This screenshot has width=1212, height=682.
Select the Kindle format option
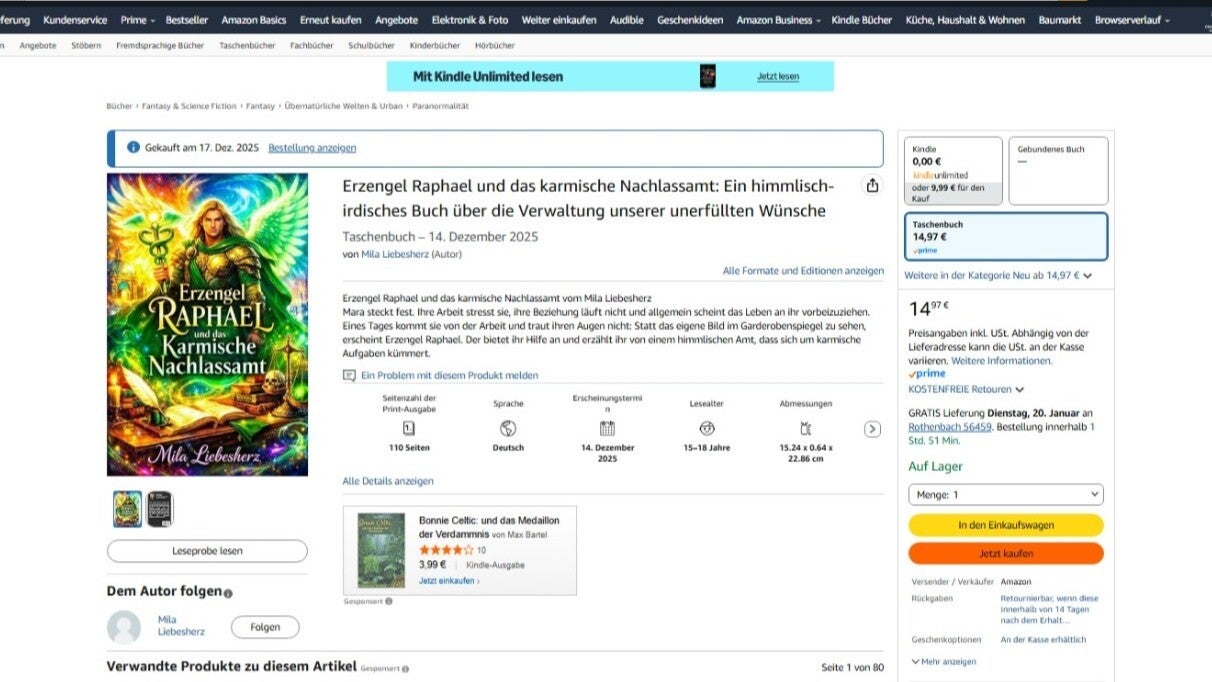pyautogui.click(x=953, y=171)
